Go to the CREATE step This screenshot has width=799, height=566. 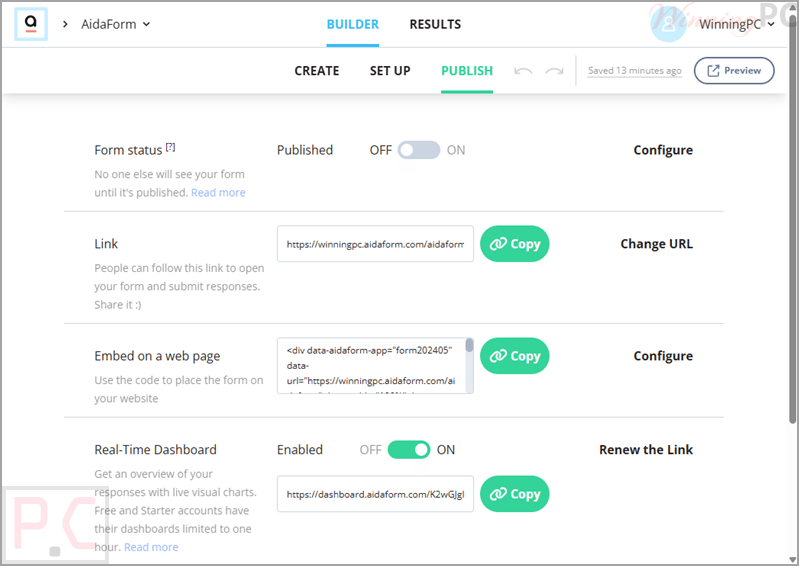pyautogui.click(x=316, y=71)
